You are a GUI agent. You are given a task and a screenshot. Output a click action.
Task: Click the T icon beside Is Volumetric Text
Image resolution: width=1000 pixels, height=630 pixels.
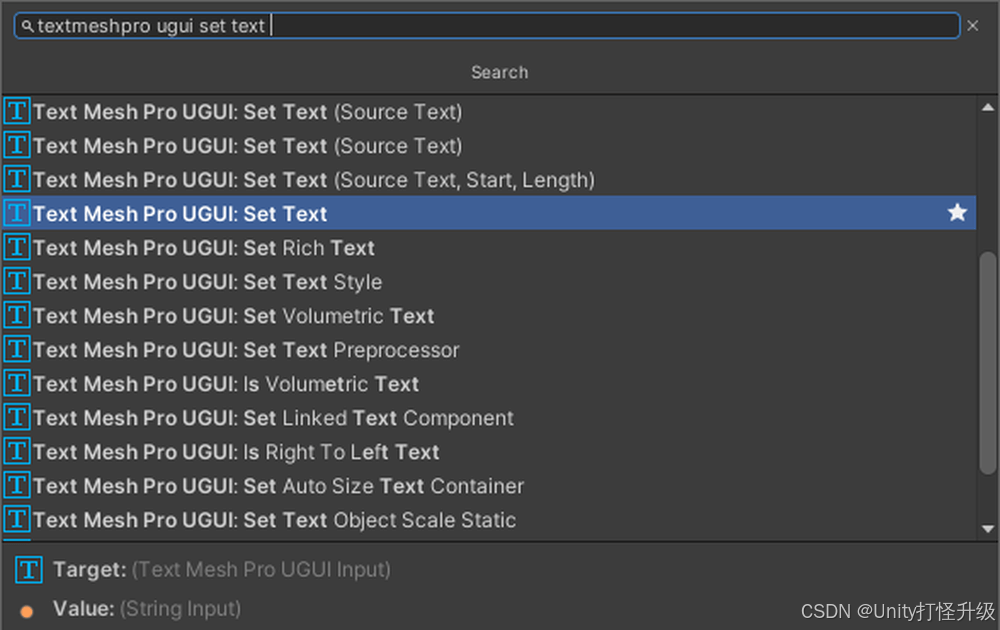tap(17, 383)
